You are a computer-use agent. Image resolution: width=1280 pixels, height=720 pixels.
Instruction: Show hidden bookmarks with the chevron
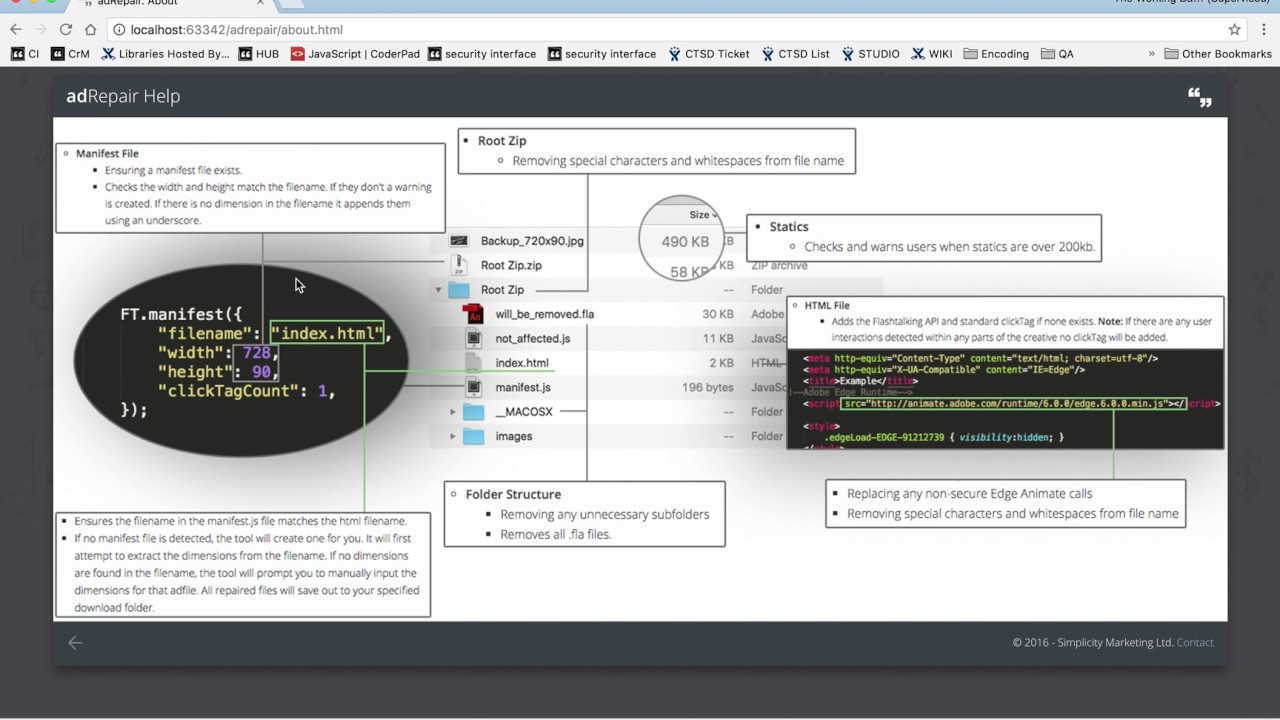[1151, 54]
